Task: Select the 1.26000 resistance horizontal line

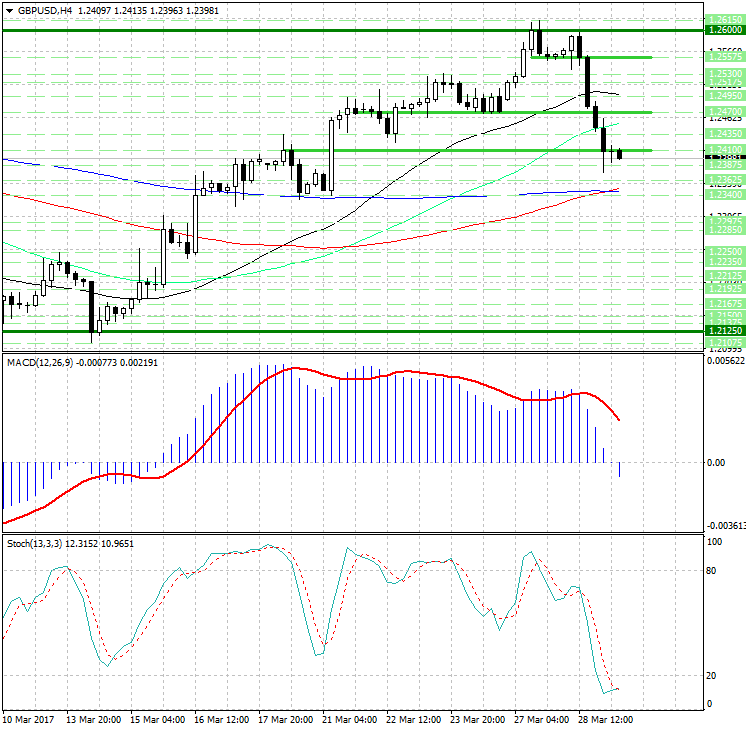Action: [353, 30]
